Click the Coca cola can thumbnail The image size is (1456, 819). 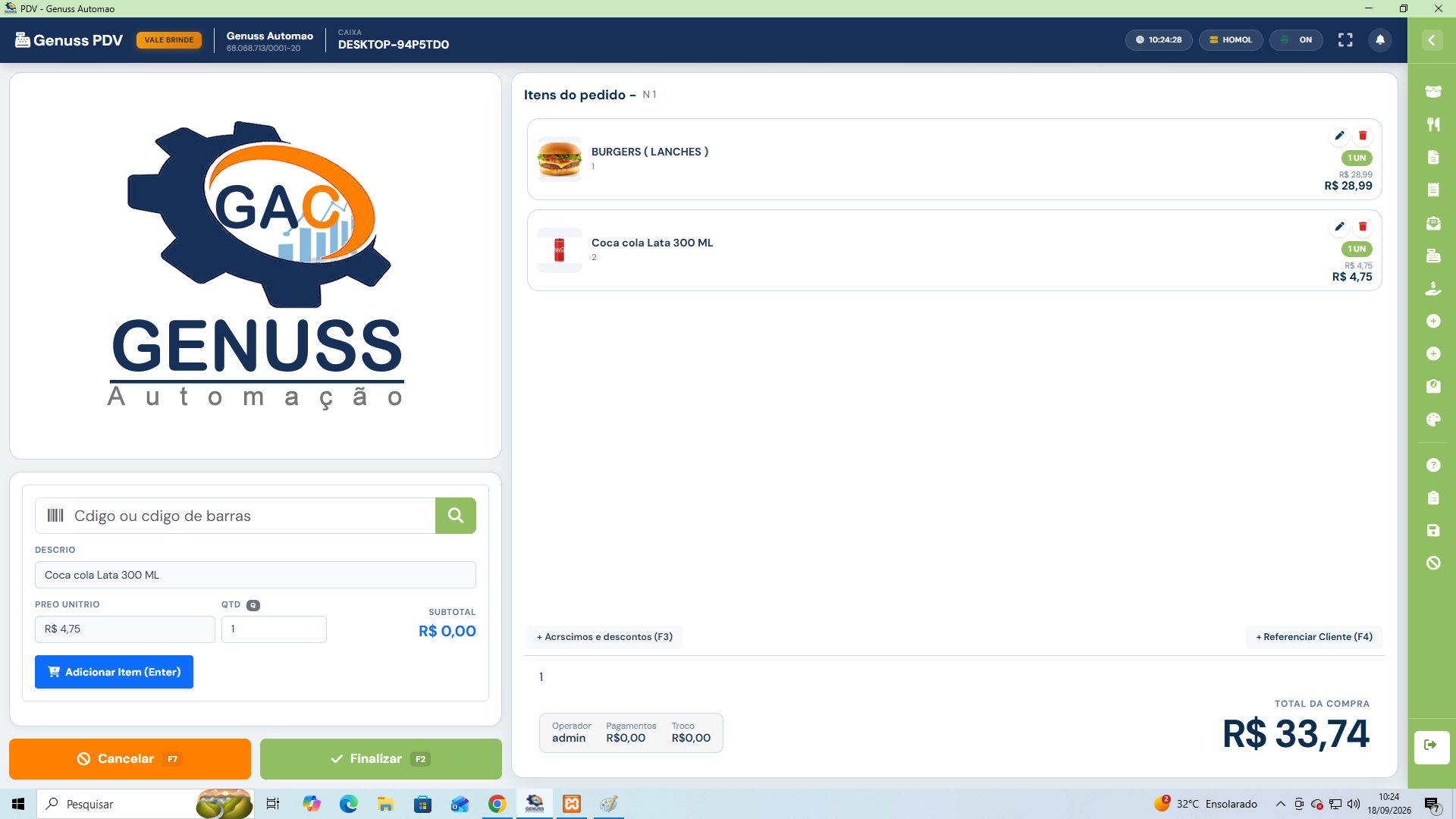560,250
